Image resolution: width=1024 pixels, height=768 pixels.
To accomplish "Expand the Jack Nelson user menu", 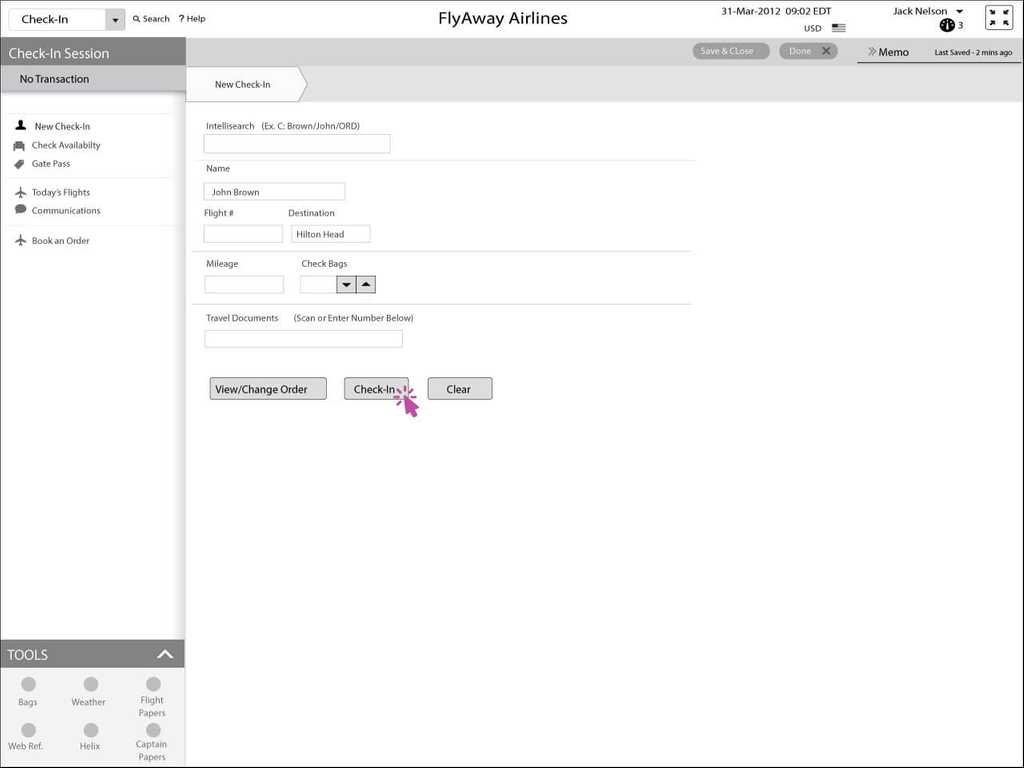I will (959, 12).
